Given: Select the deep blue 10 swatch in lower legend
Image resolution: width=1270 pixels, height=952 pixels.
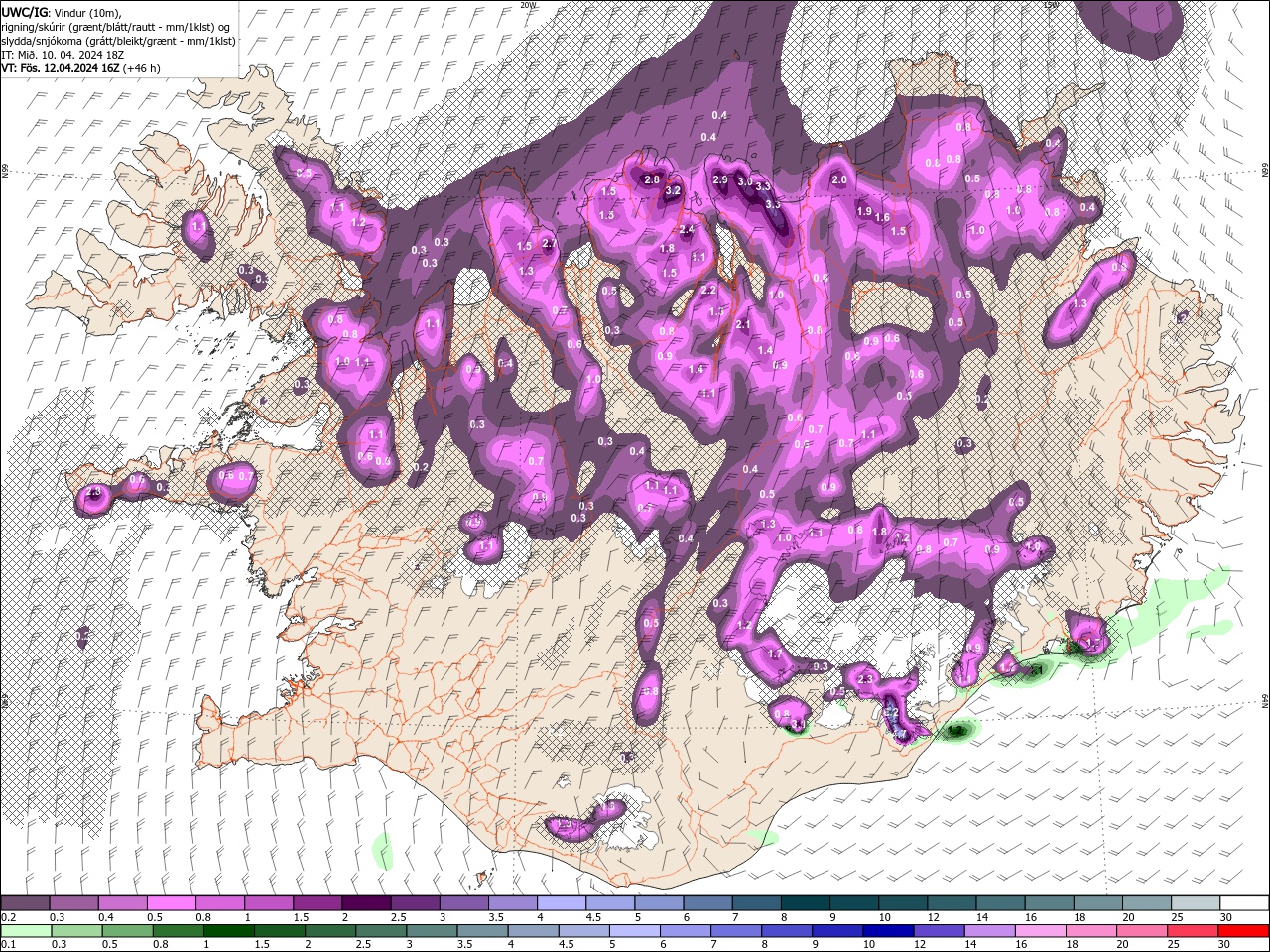Looking at the screenshot, I should point(887,931).
